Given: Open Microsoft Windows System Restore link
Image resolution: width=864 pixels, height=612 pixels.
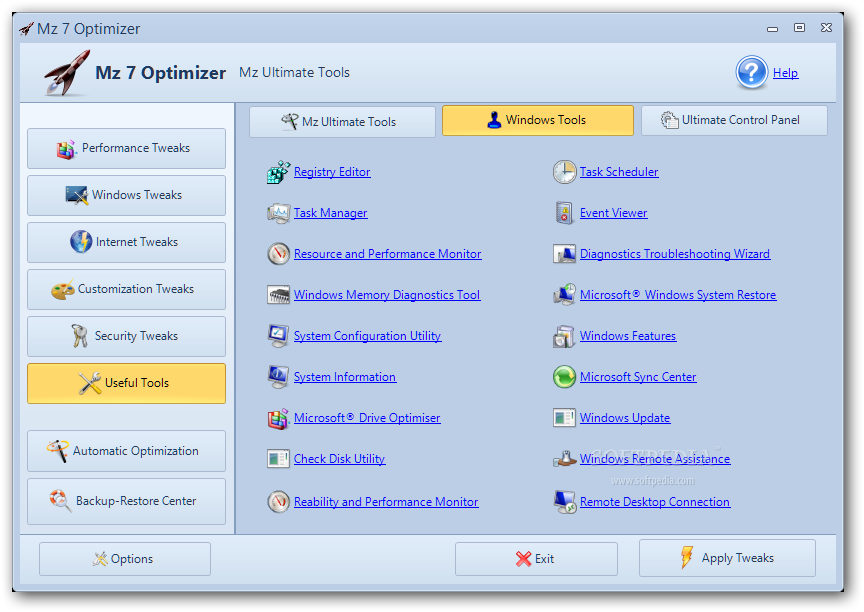Looking at the screenshot, I should click(678, 295).
